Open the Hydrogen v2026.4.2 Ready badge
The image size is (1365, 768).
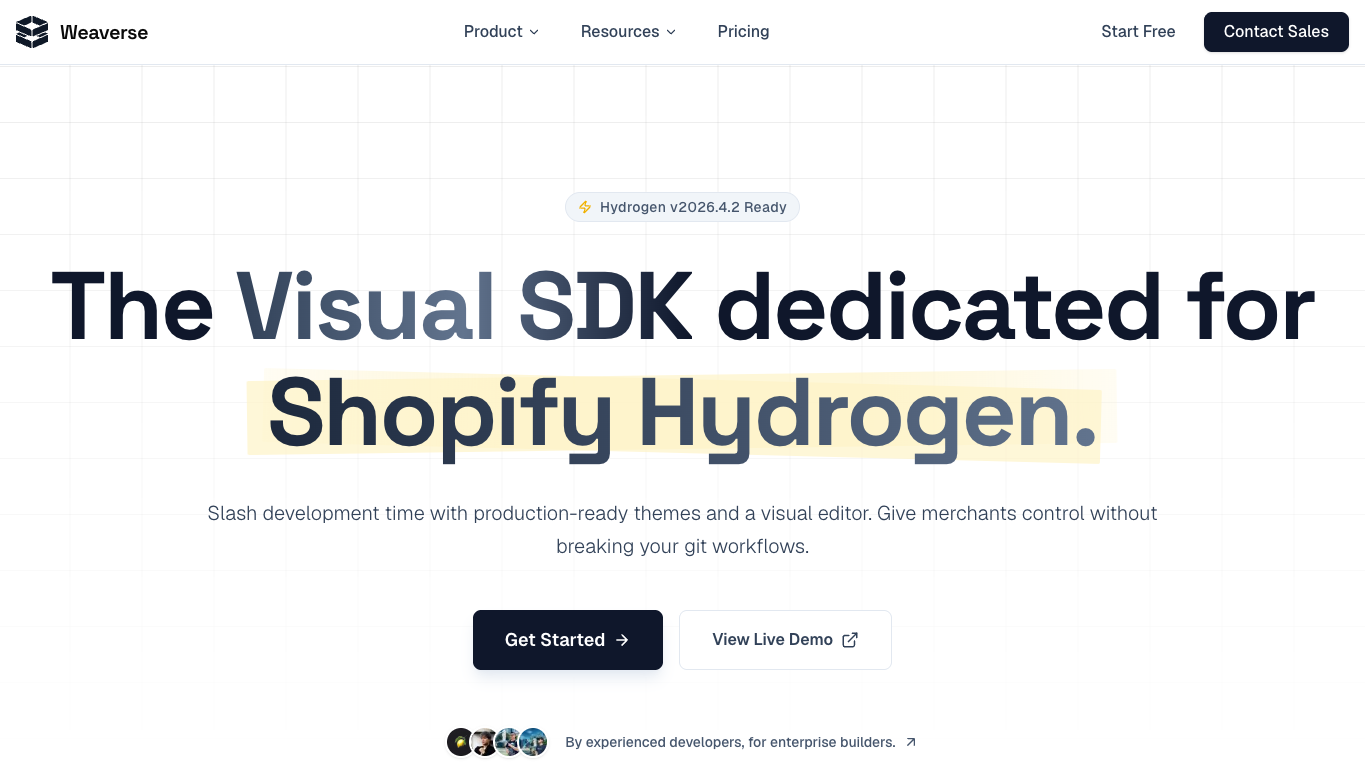click(x=682, y=207)
